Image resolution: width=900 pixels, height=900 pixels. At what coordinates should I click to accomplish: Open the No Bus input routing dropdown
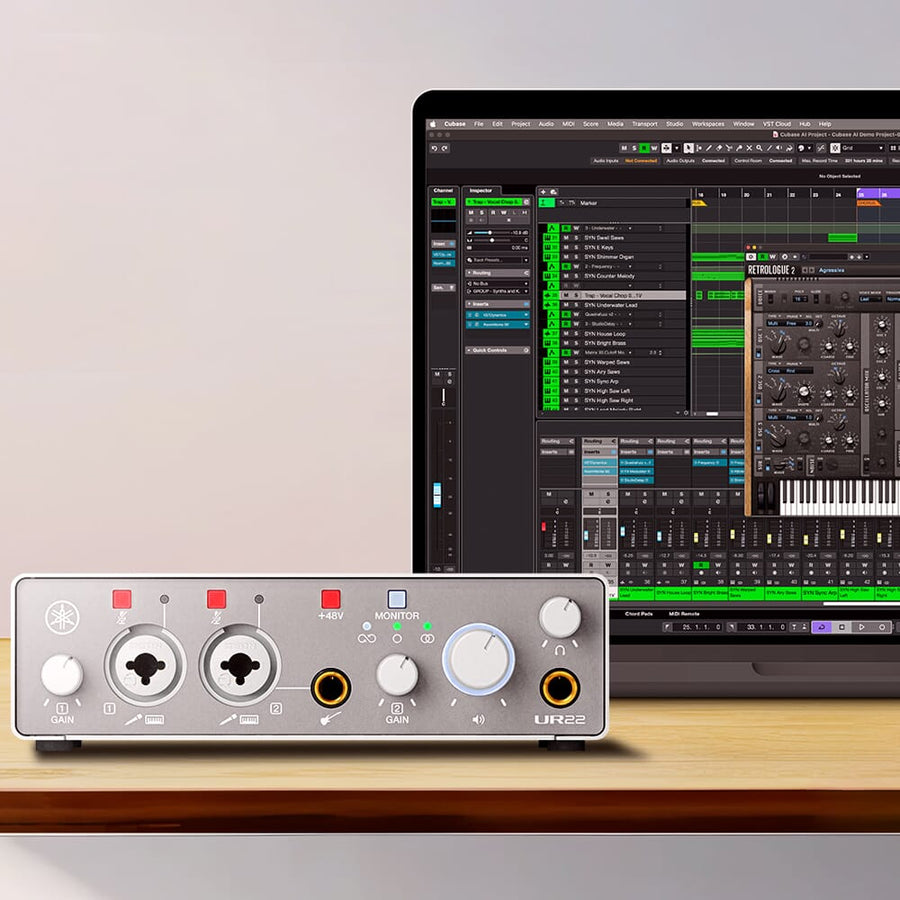498,284
